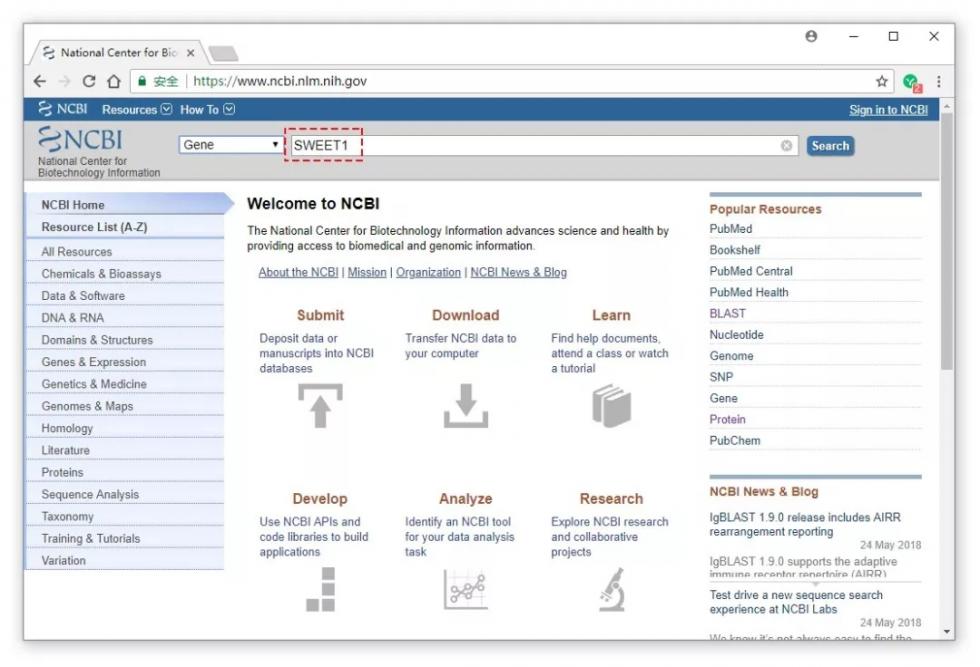Open Nucleotide in Popular Resources
The height and width of the screenshot is (667, 980).
pos(736,335)
